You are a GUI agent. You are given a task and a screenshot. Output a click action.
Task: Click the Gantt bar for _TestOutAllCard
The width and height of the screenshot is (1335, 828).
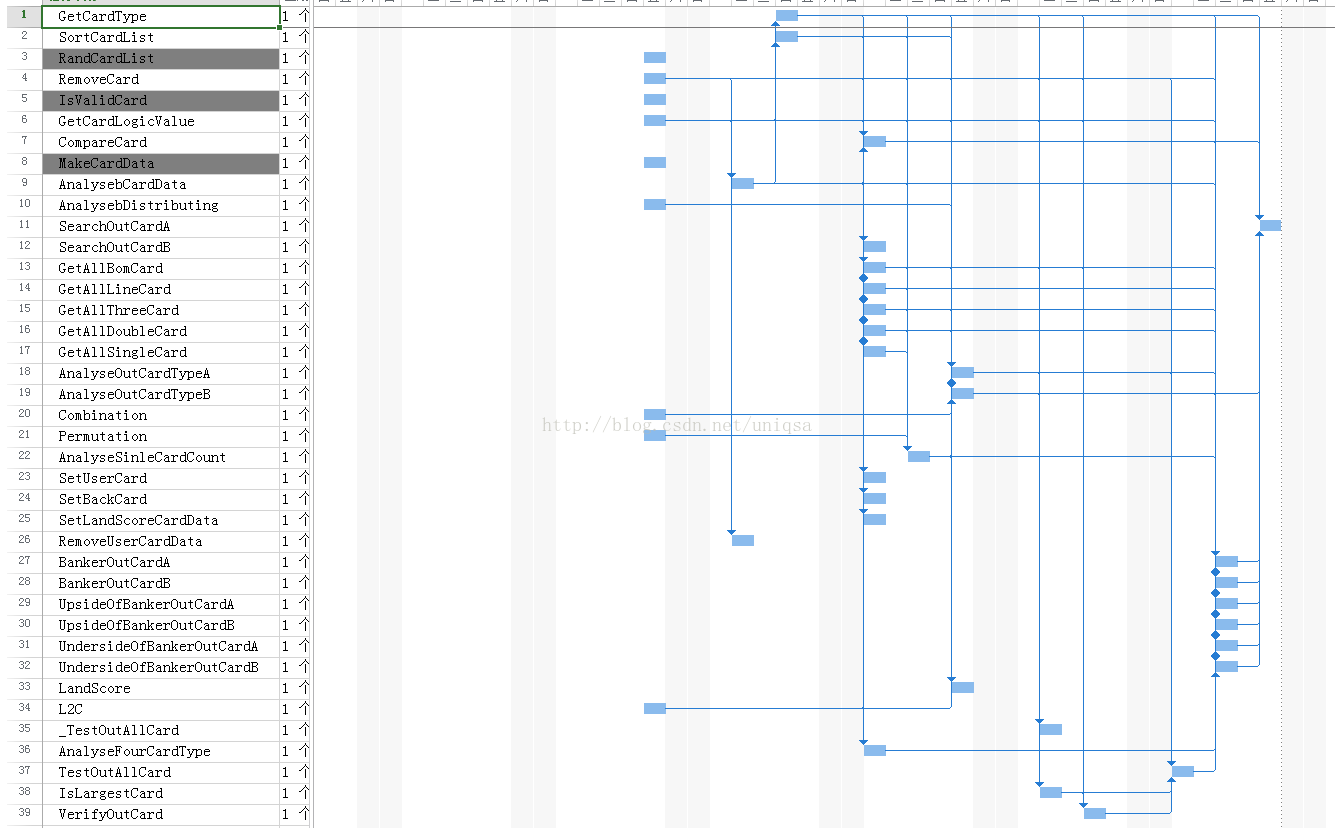[x=1051, y=729]
